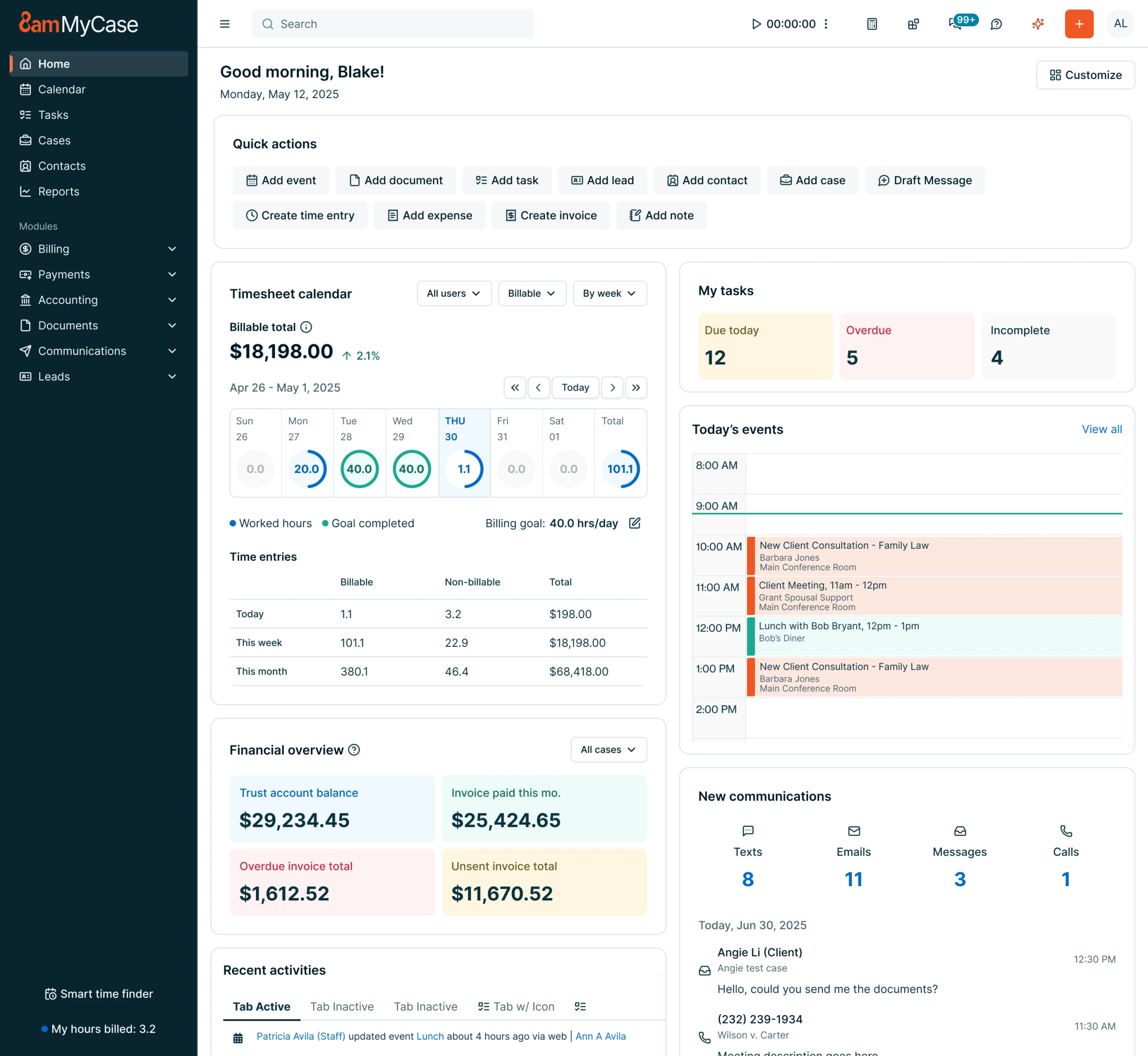Viewport: 1148px width, 1056px height.
Task: Edit billing goal with the pencil icon
Action: (635, 523)
